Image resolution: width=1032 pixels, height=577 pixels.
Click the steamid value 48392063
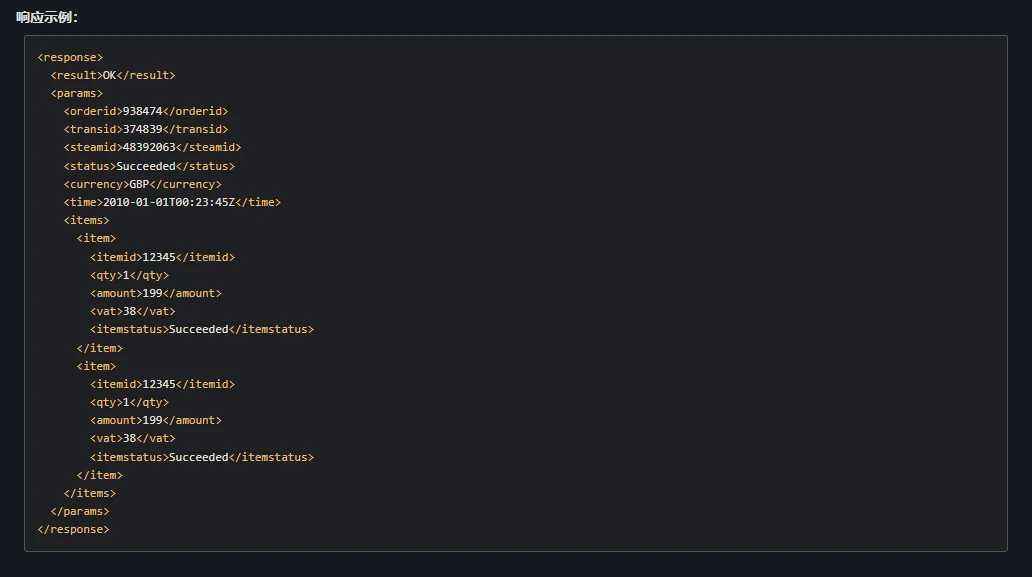click(x=149, y=147)
